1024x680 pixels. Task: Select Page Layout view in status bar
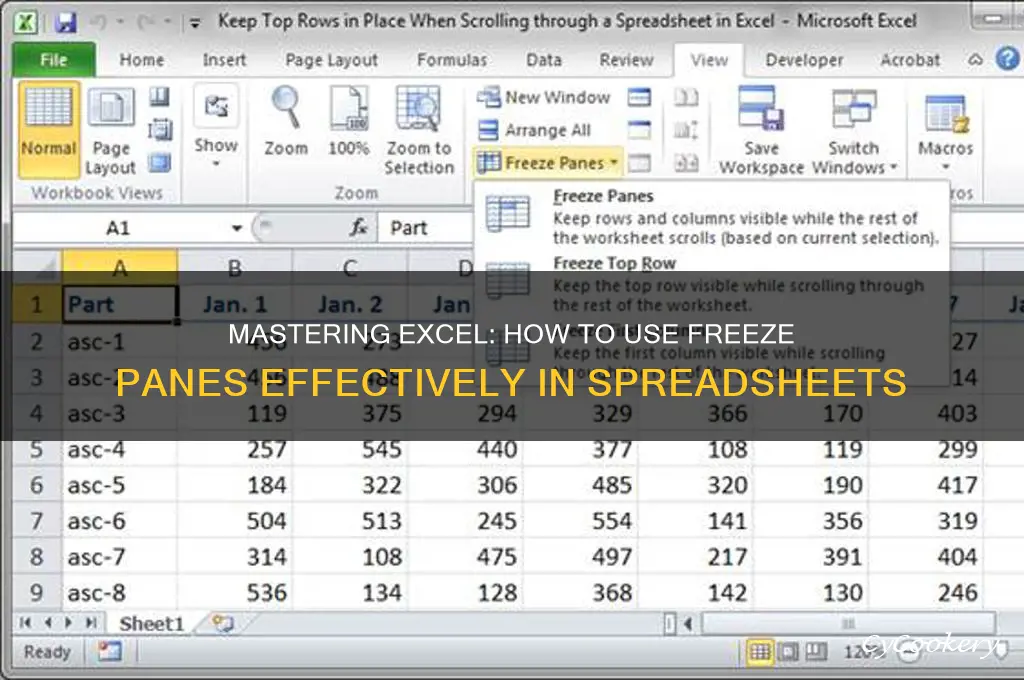click(x=788, y=651)
